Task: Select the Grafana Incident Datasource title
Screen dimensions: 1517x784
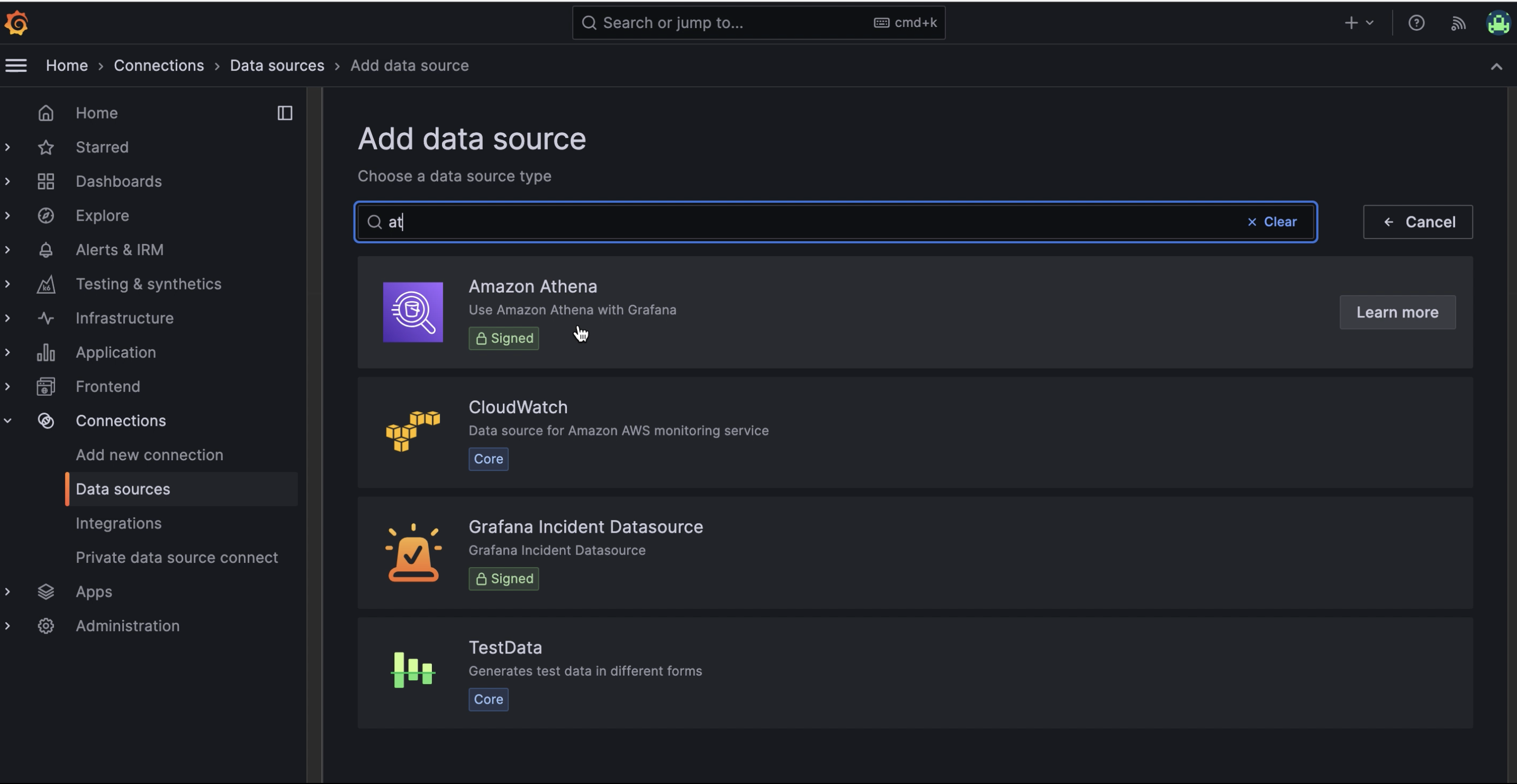Action: (585, 527)
